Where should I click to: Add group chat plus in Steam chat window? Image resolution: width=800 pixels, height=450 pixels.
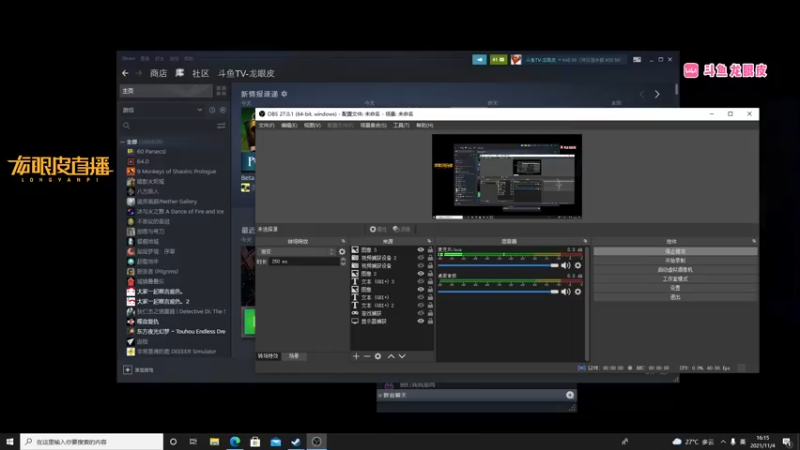570,395
